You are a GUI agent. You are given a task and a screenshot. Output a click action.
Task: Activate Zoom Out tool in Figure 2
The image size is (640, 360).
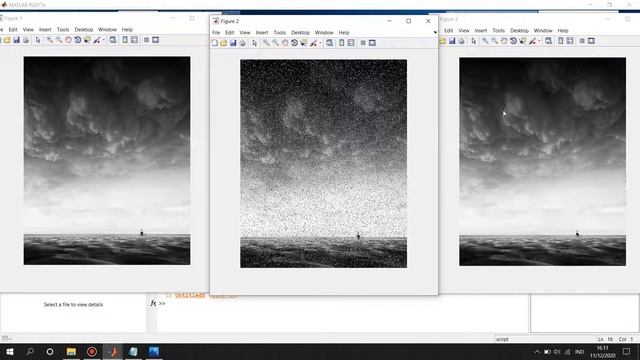point(276,43)
